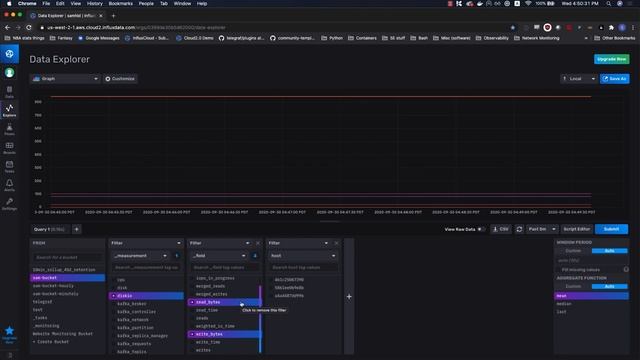Click the _field values list scrollbar

point(260,318)
